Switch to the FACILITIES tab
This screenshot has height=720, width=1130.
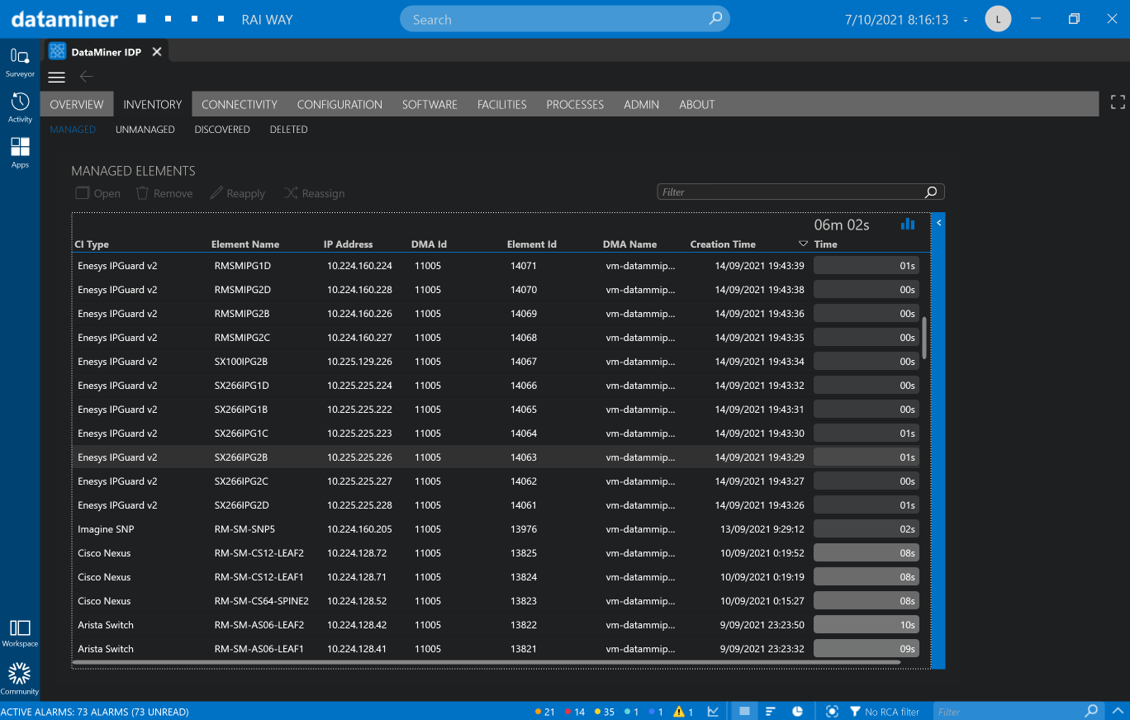click(x=502, y=105)
